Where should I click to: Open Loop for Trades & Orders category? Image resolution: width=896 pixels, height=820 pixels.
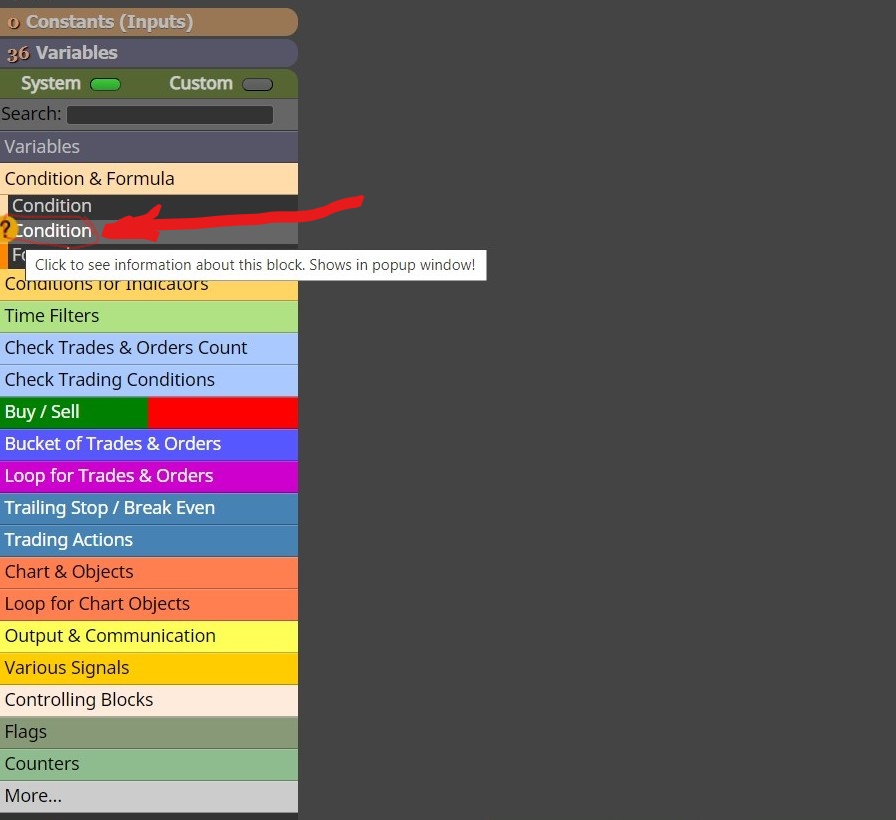(x=149, y=476)
